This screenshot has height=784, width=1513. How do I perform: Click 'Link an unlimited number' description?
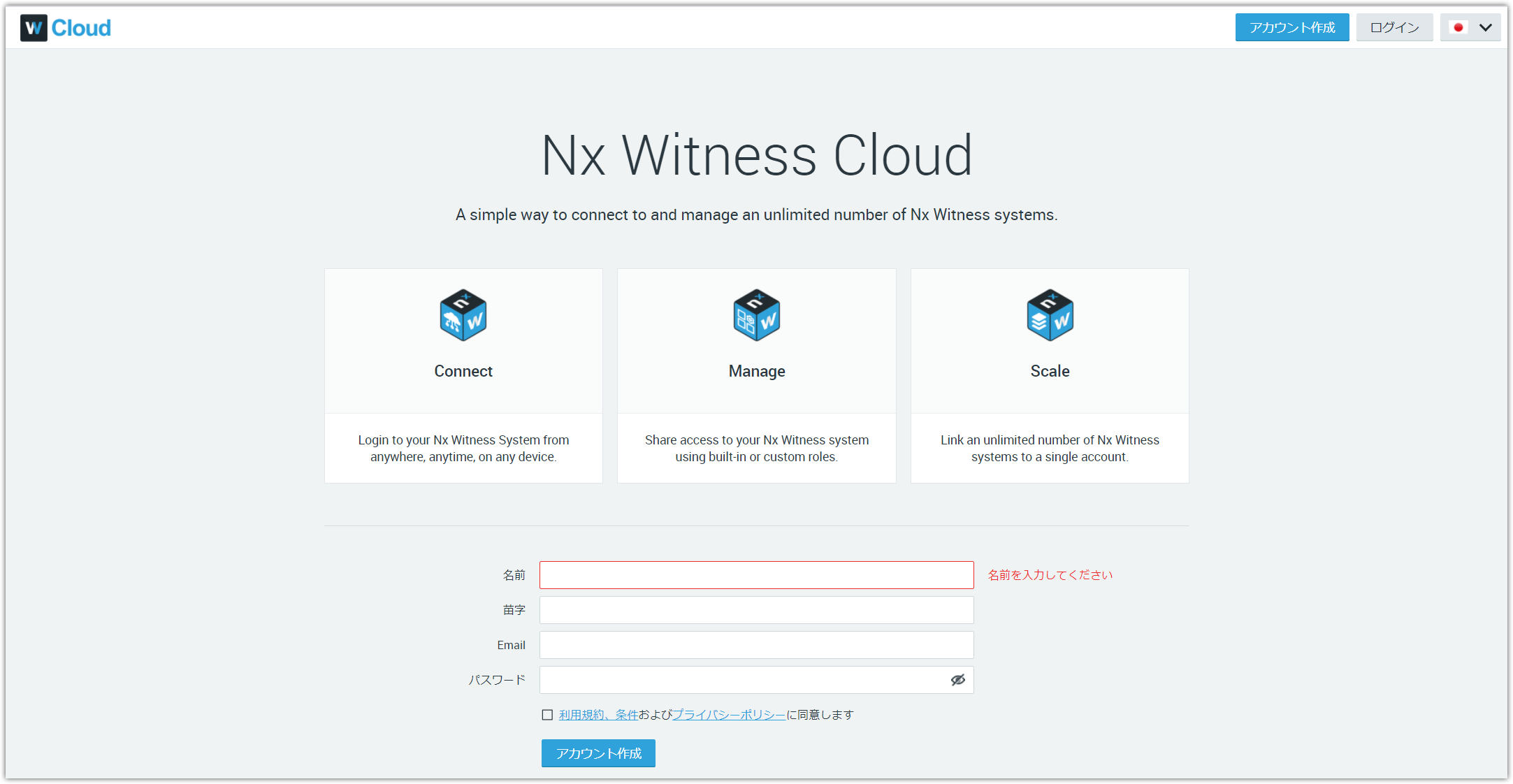click(x=1050, y=449)
